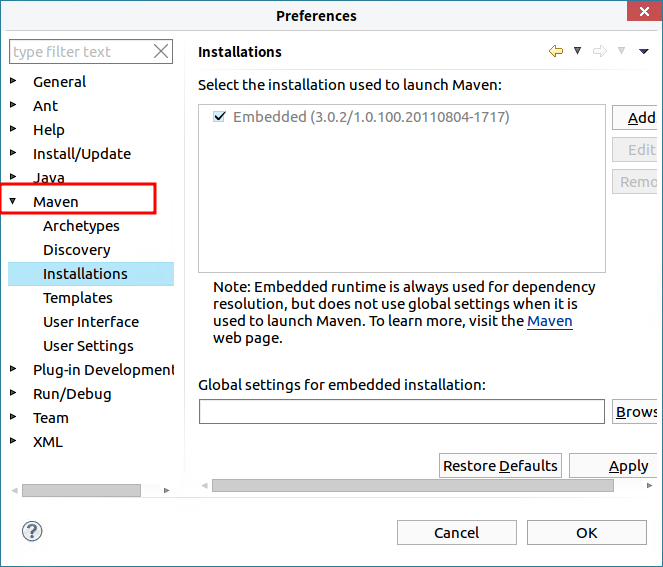Close the Preferences dialog

644,11
